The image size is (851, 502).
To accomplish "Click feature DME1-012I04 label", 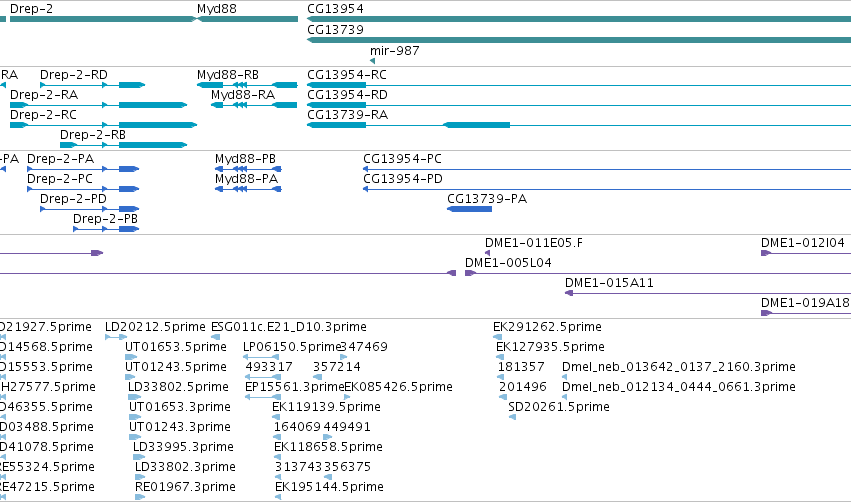I will [803, 243].
